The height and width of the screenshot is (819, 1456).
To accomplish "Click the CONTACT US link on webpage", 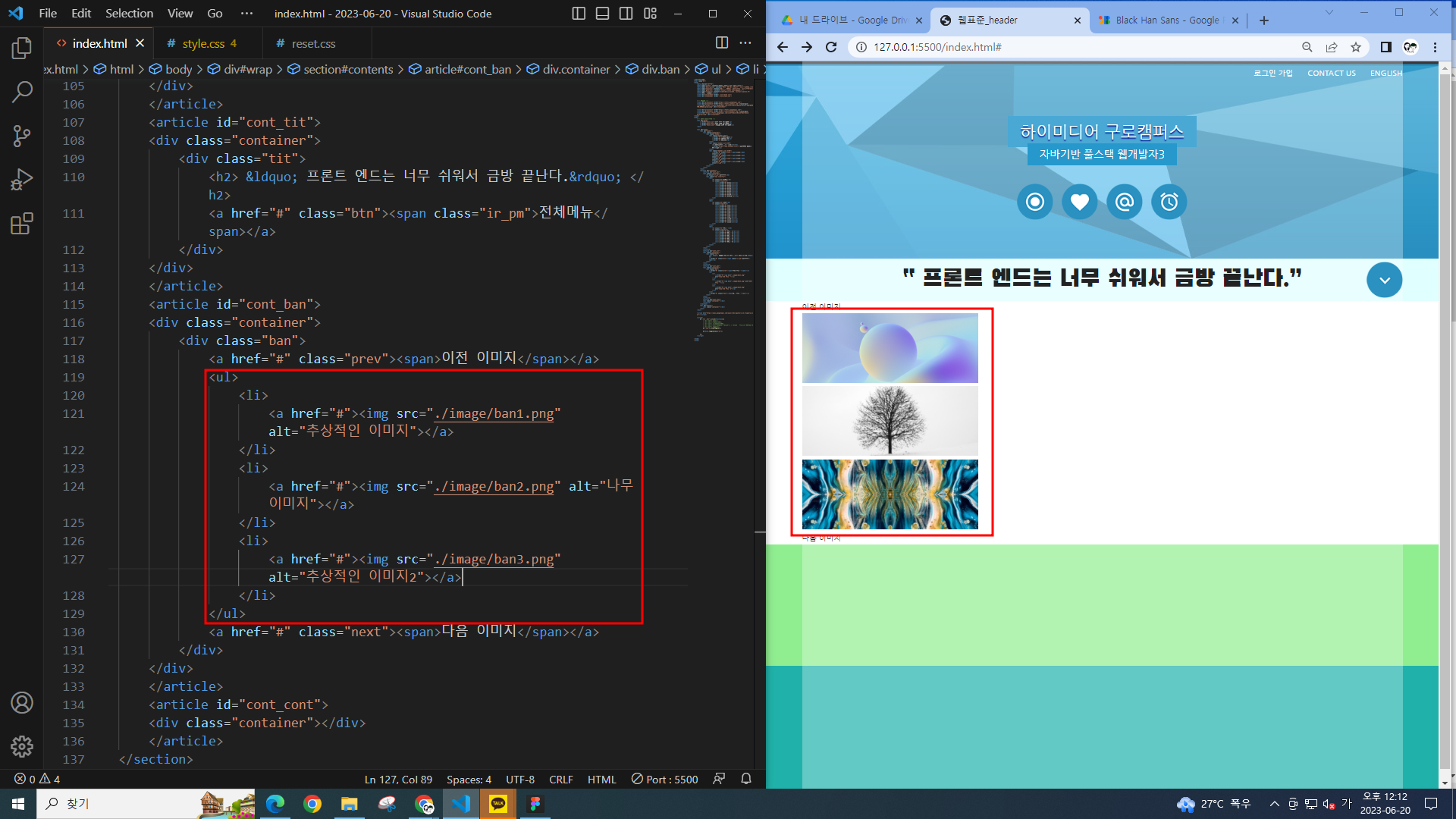I will [1331, 74].
